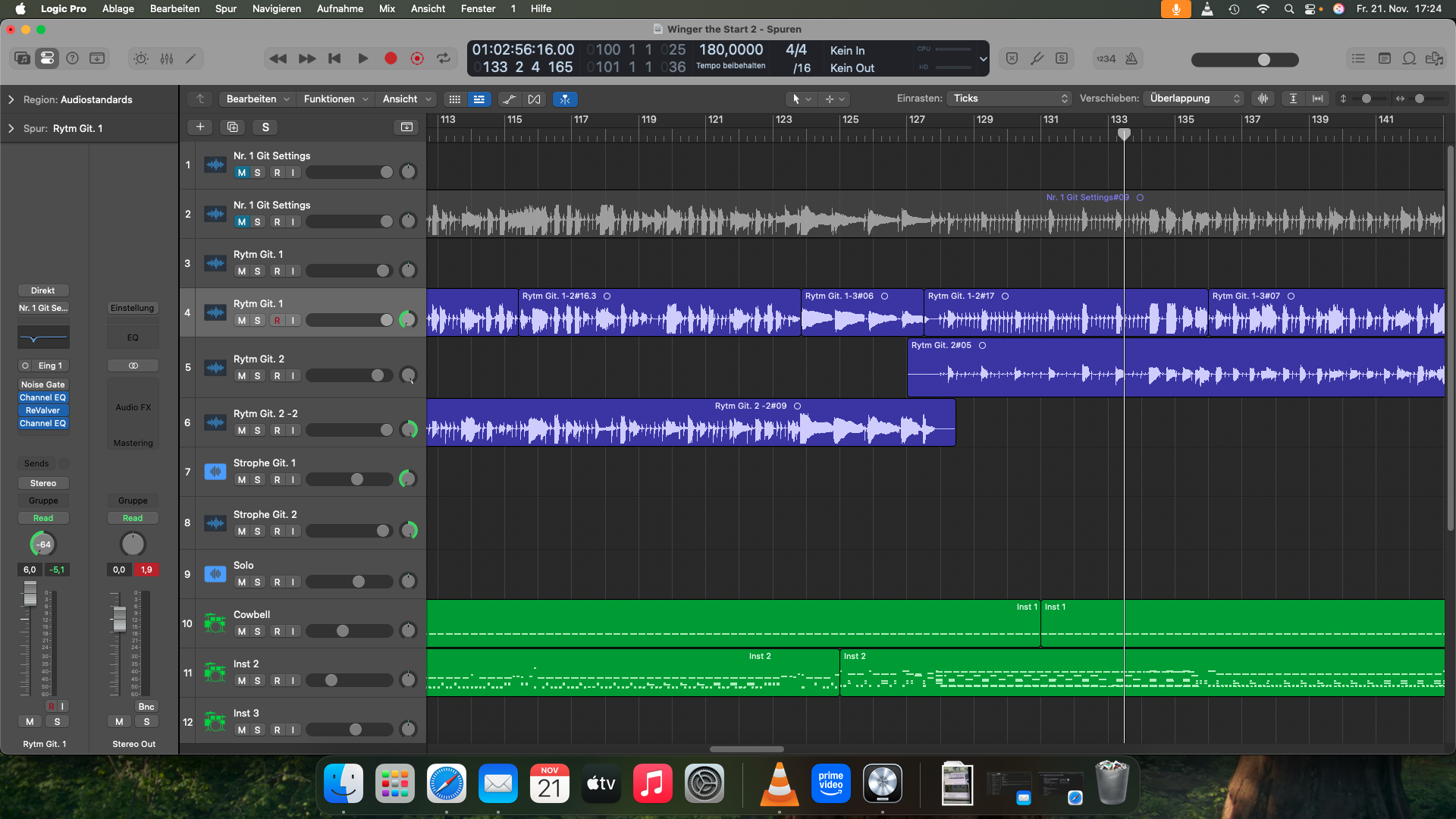Open the Mixer from control bar
This screenshot has height=819, width=1456.
[x=167, y=58]
